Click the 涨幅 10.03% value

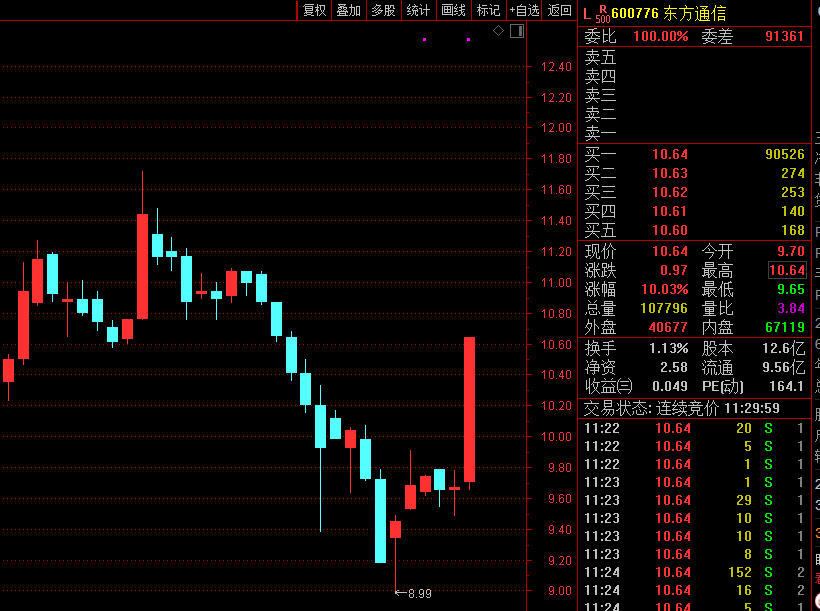click(x=665, y=289)
